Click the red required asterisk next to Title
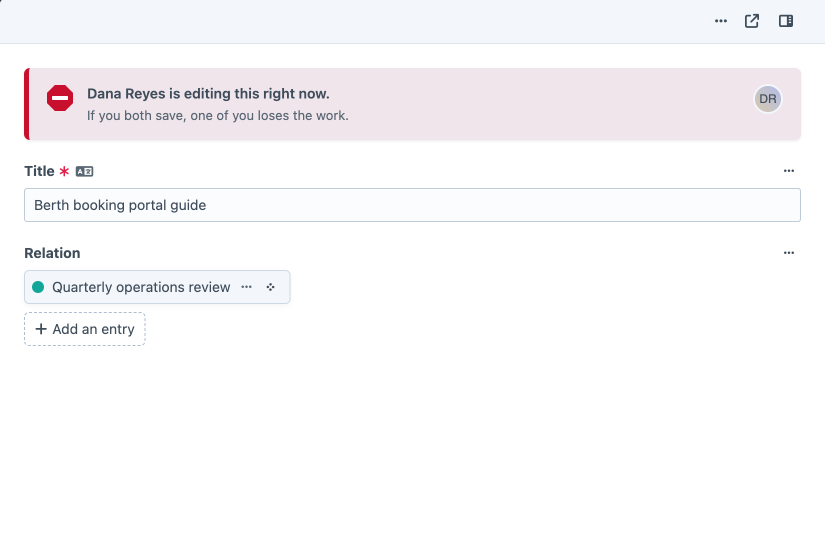The image size is (825, 560). pyautogui.click(x=64, y=172)
